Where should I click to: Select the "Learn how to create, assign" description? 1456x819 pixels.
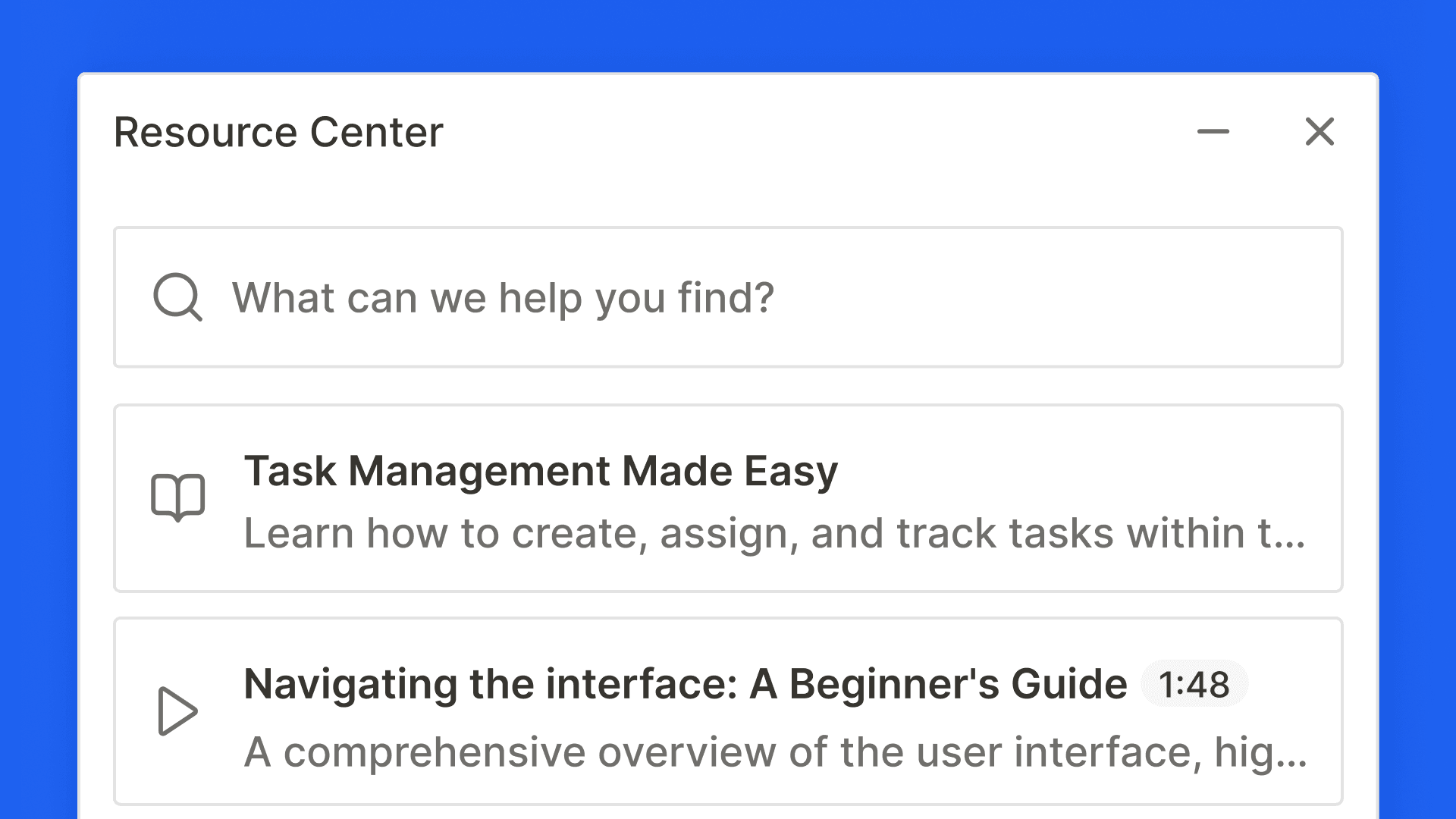tap(773, 533)
